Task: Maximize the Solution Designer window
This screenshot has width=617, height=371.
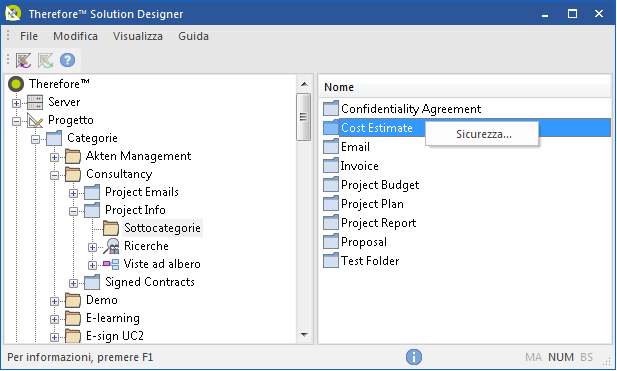Action: (572, 14)
